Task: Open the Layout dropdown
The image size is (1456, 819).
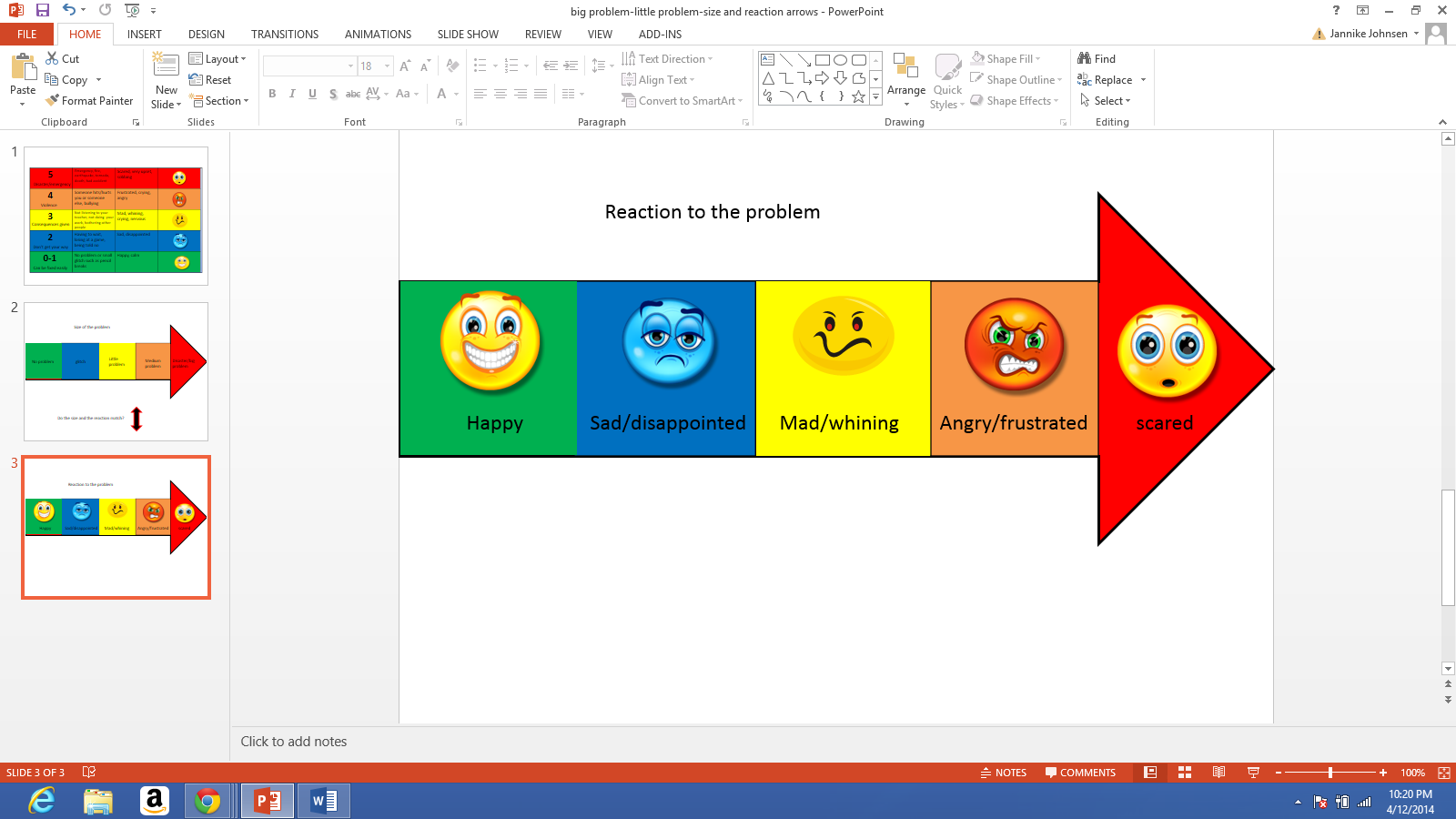Action: (x=217, y=59)
